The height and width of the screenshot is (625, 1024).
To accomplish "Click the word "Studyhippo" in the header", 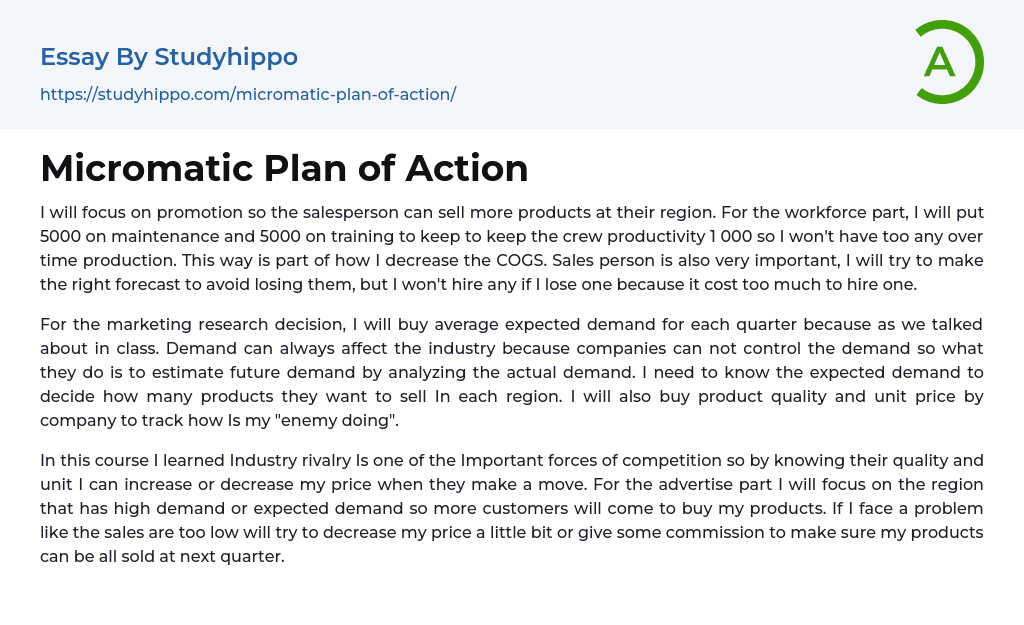I will 226,57.
